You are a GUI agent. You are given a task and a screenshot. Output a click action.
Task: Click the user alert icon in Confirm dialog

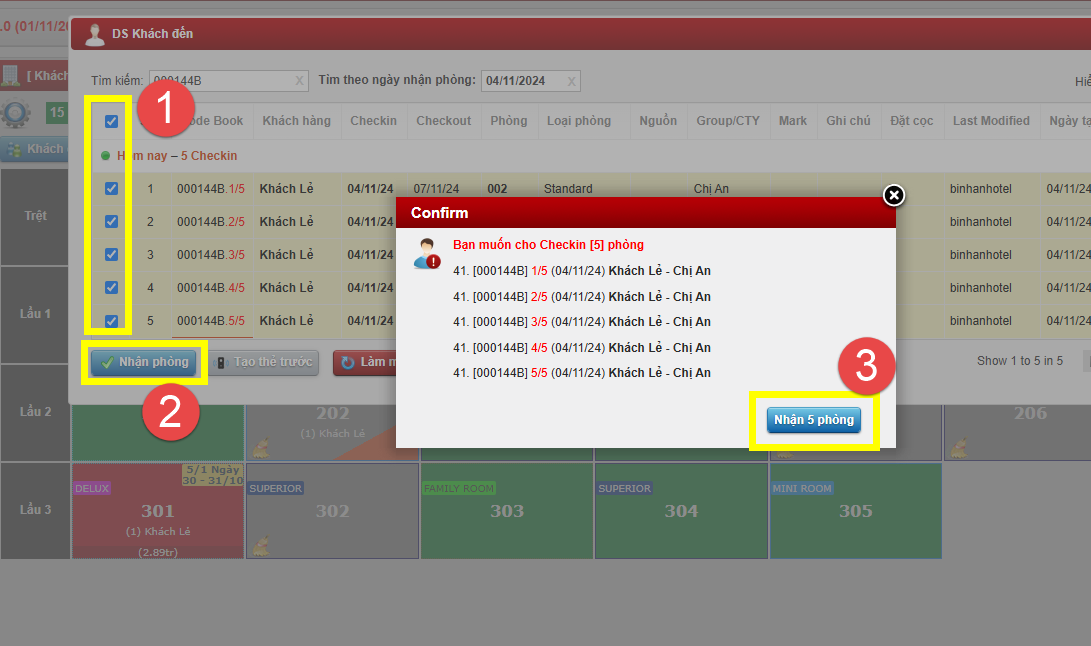(x=428, y=253)
